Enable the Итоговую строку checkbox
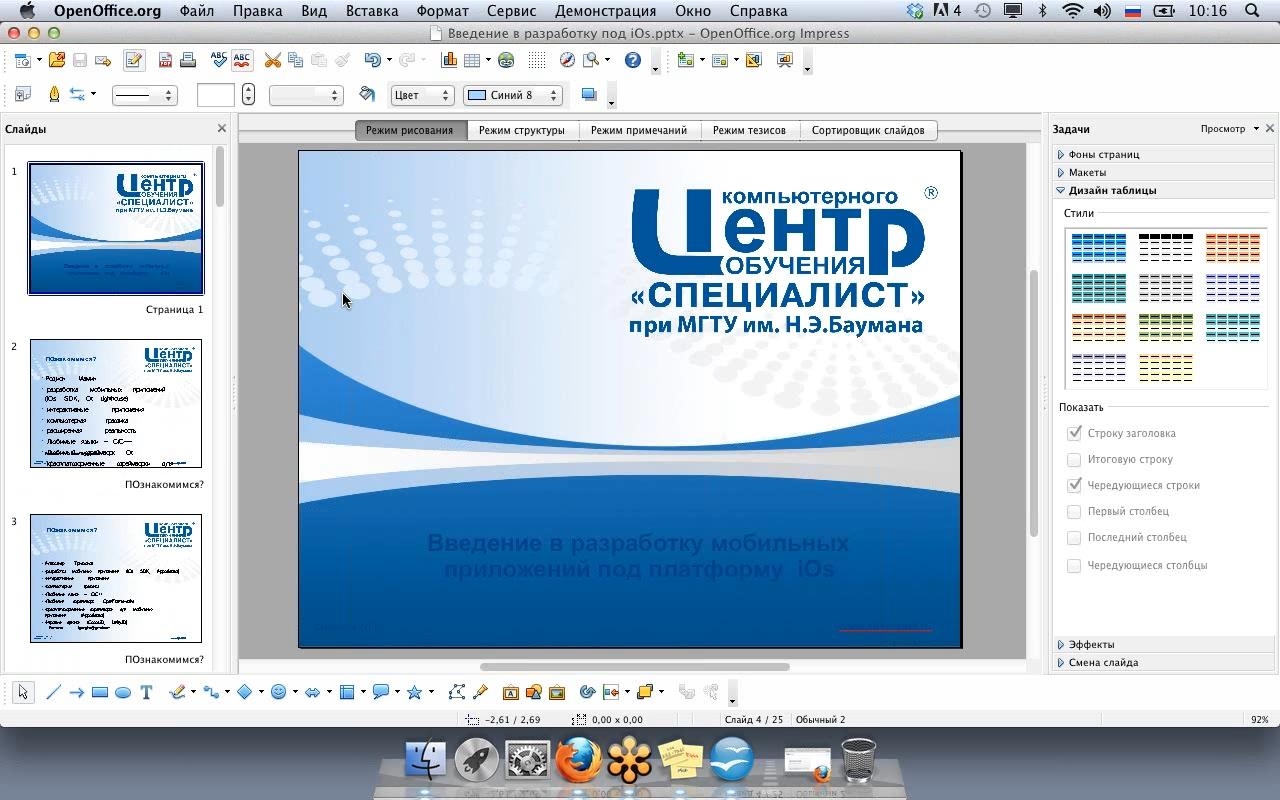This screenshot has width=1280, height=800. pyautogui.click(x=1075, y=459)
